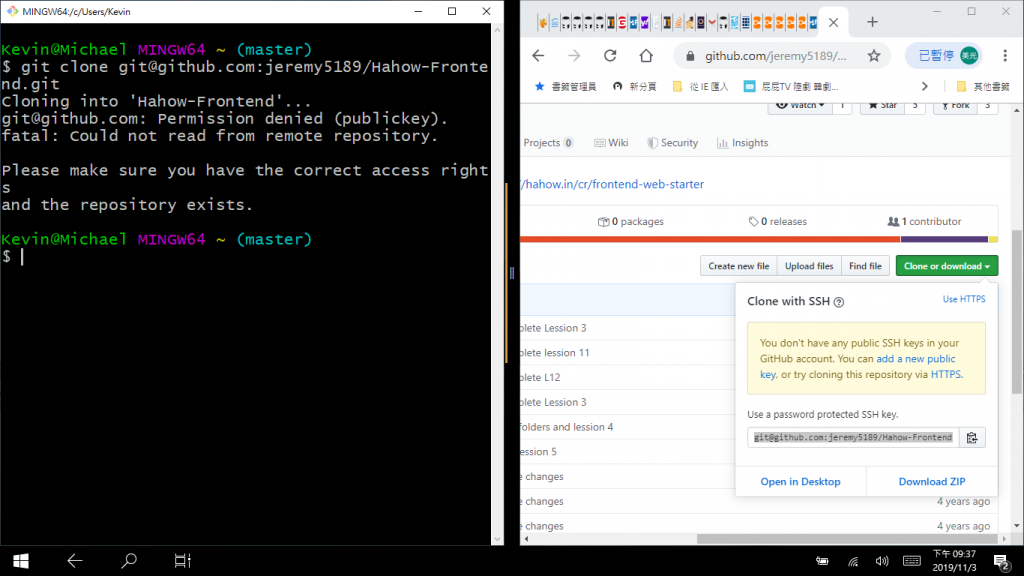View site lock info in address bar

click(690, 56)
